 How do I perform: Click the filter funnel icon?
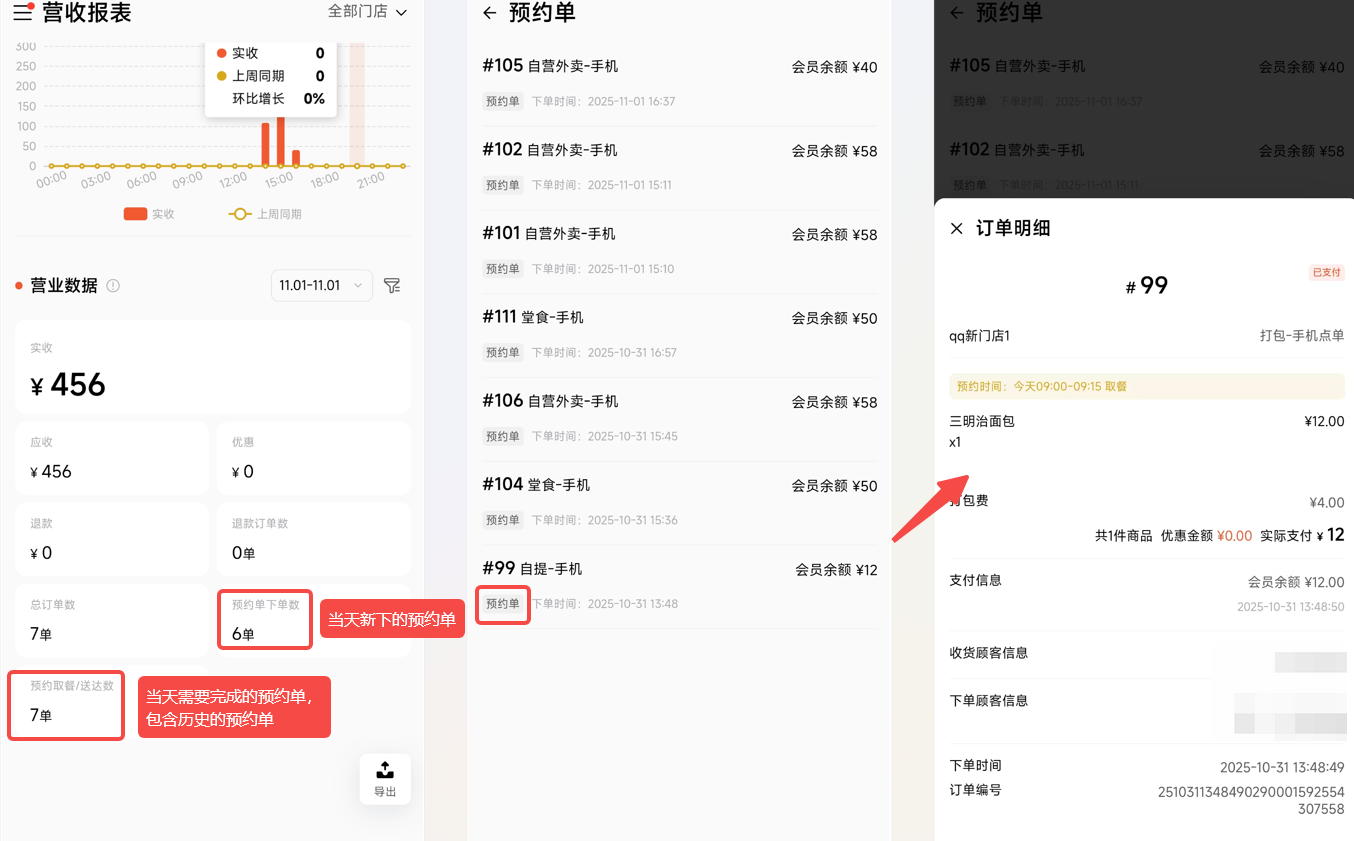coord(392,286)
